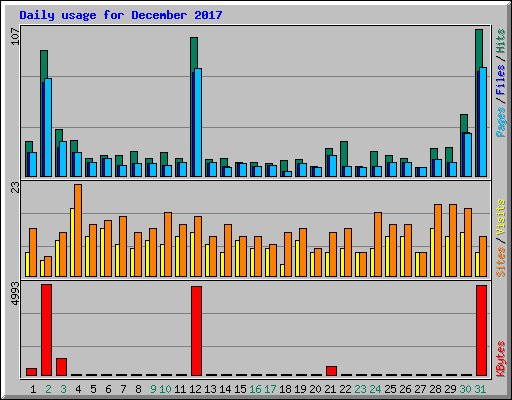The image size is (512, 400).
Task: Click the 23 axis value
Action: coord(15,187)
